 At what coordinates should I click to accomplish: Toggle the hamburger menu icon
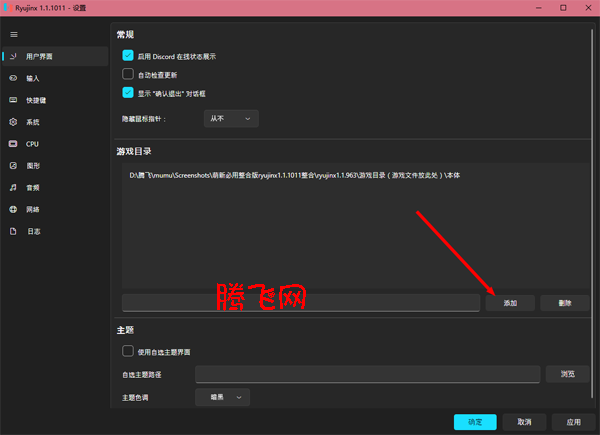pos(14,35)
